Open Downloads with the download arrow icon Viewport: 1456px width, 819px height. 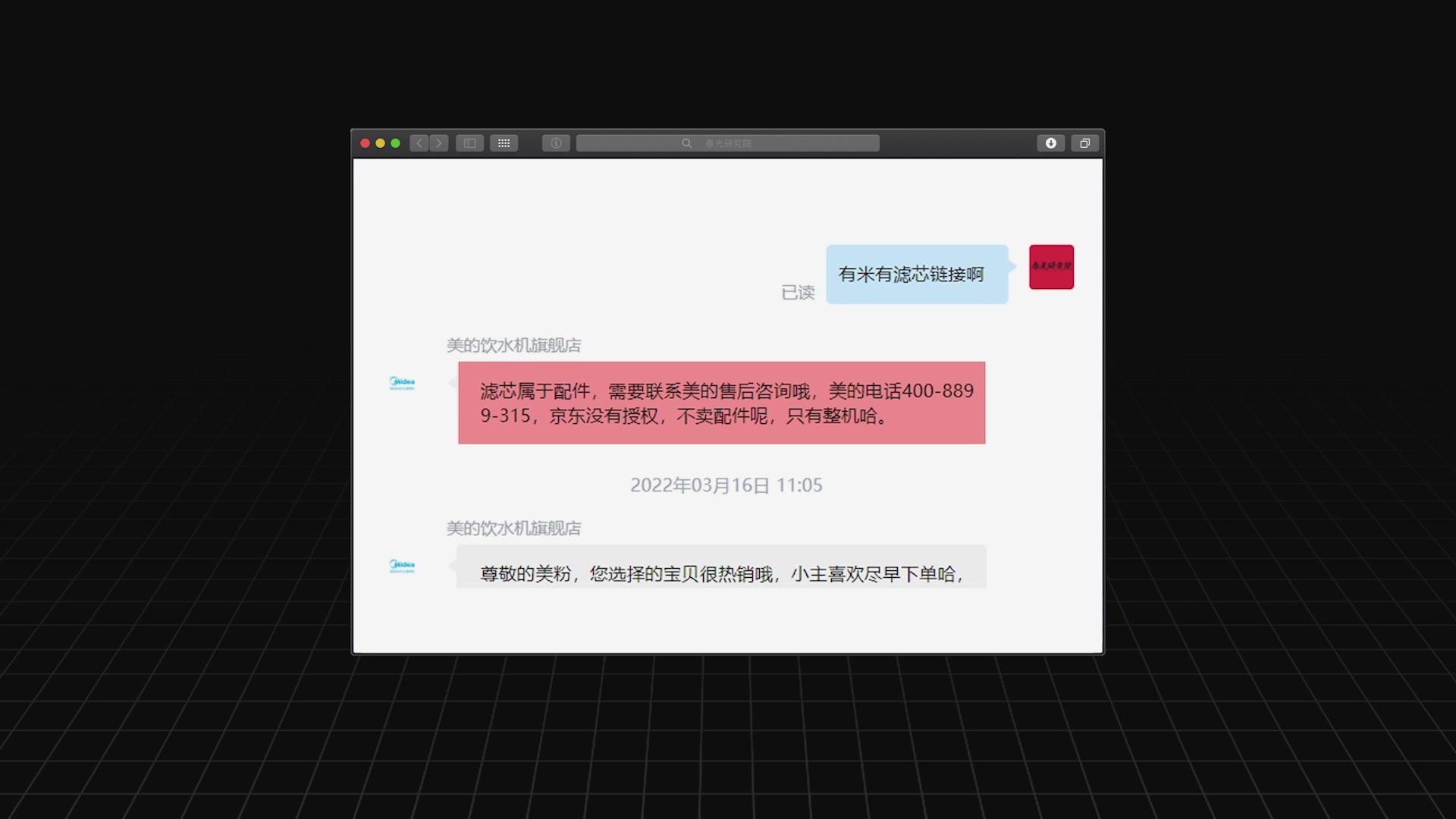click(1050, 143)
